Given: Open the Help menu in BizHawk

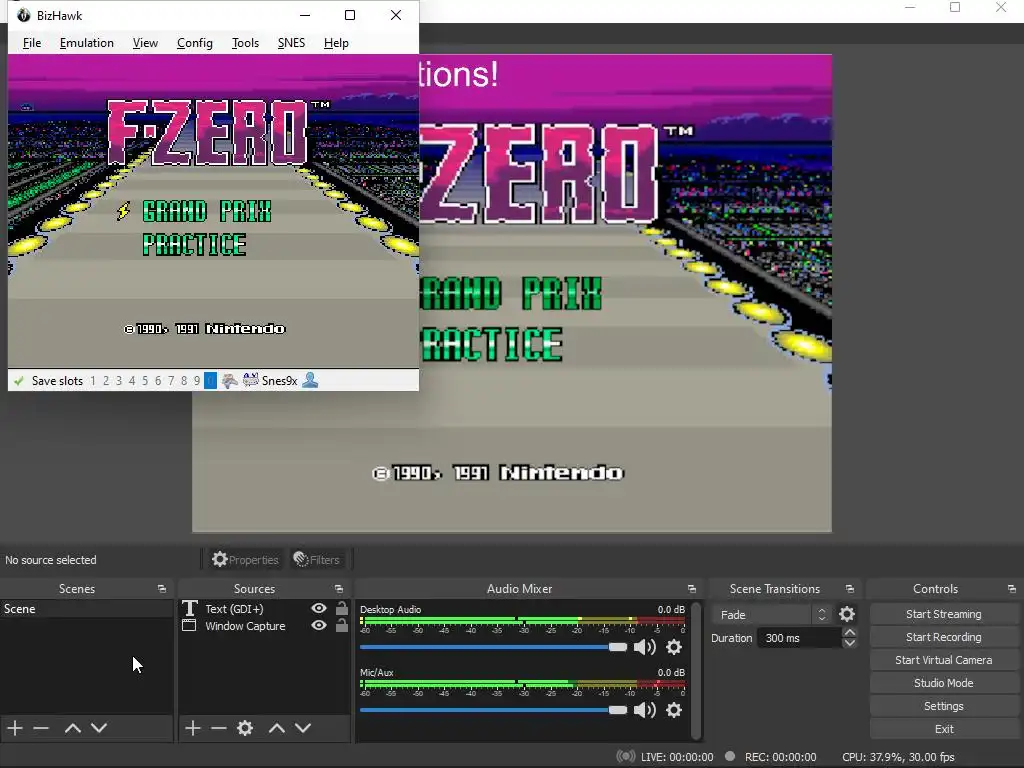Looking at the screenshot, I should pos(336,43).
